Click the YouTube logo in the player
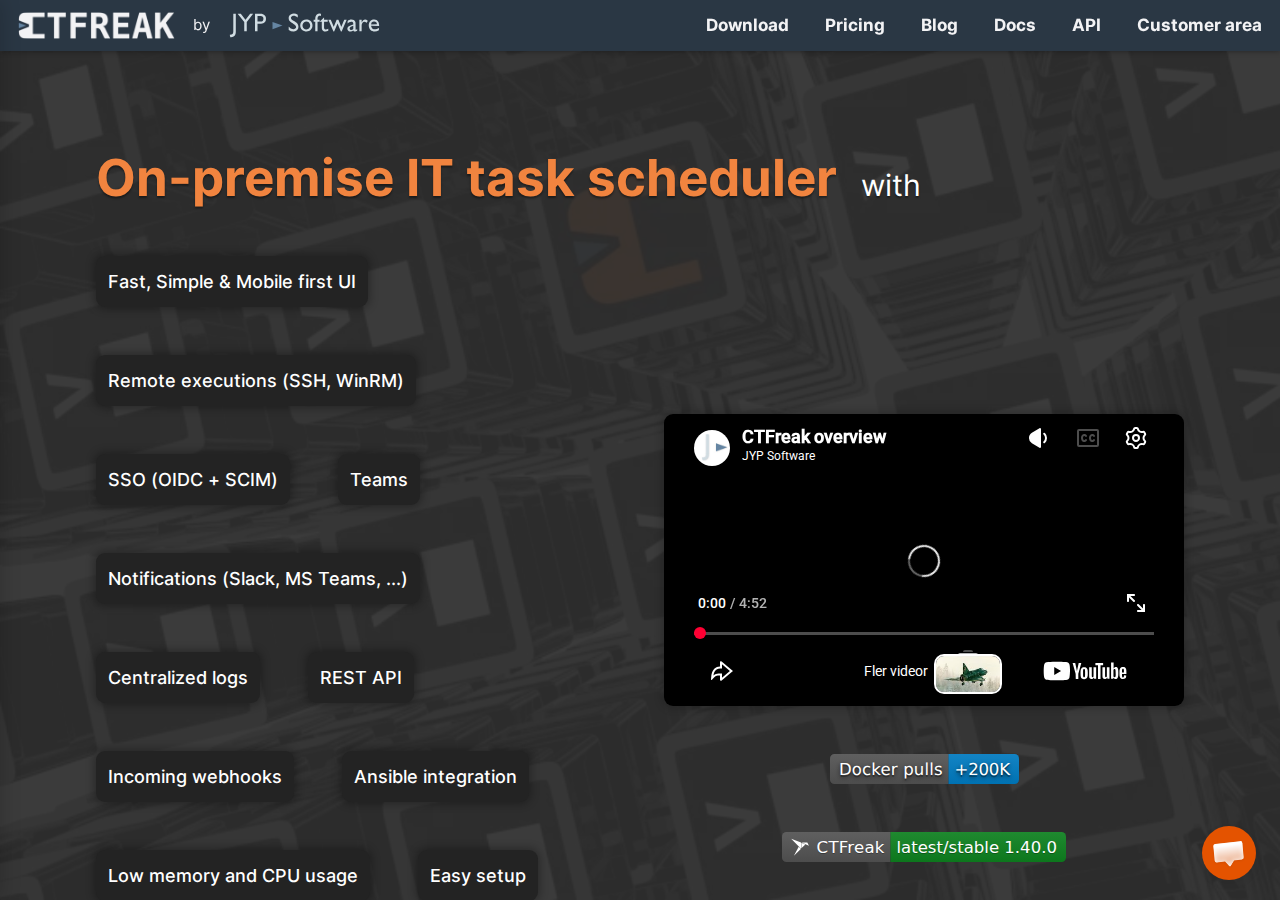The image size is (1280, 900). [1085, 671]
